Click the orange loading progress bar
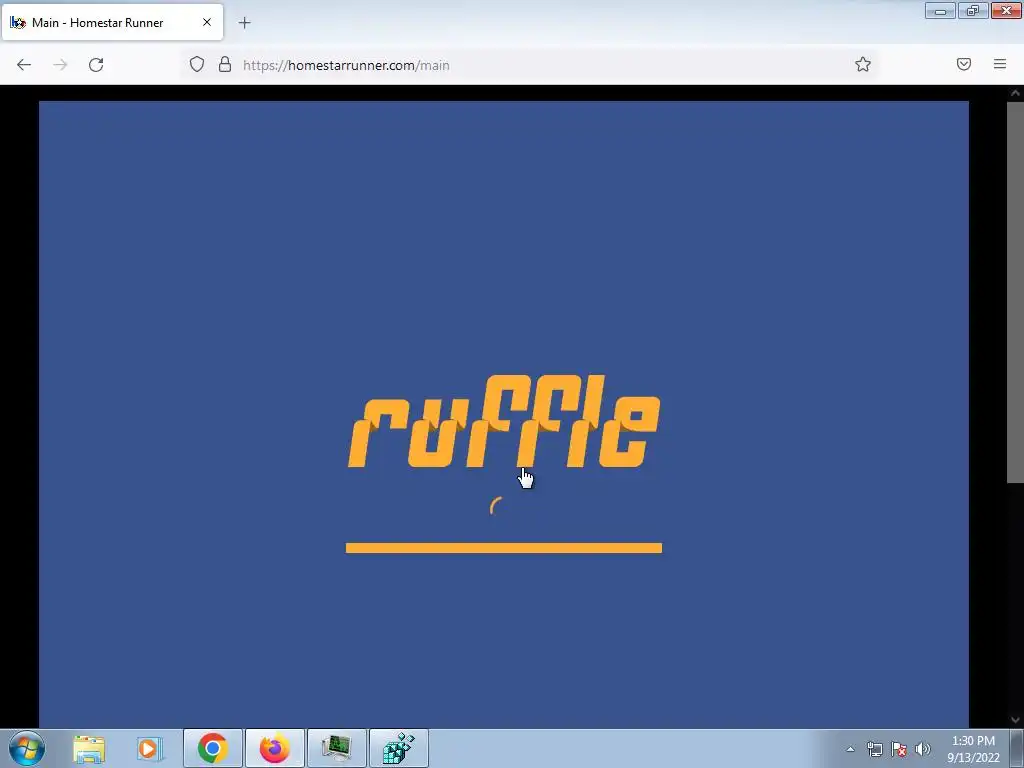This screenshot has height=768, width=1024. click(504, 548)
